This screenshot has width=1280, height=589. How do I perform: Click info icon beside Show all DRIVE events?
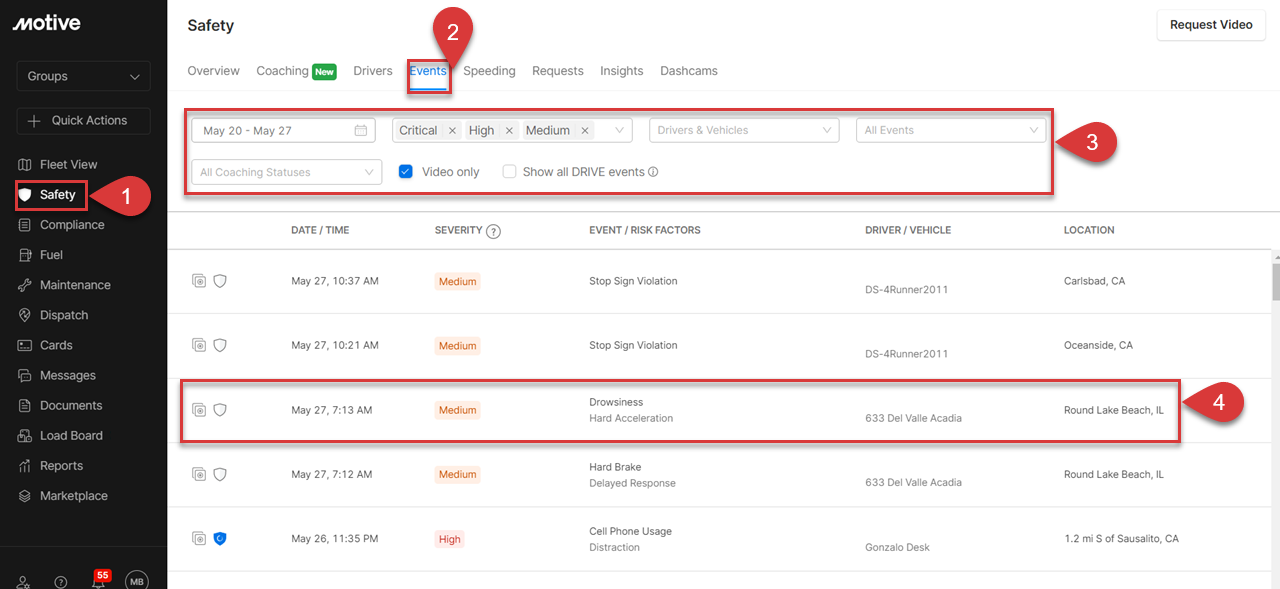coord(653,172)
